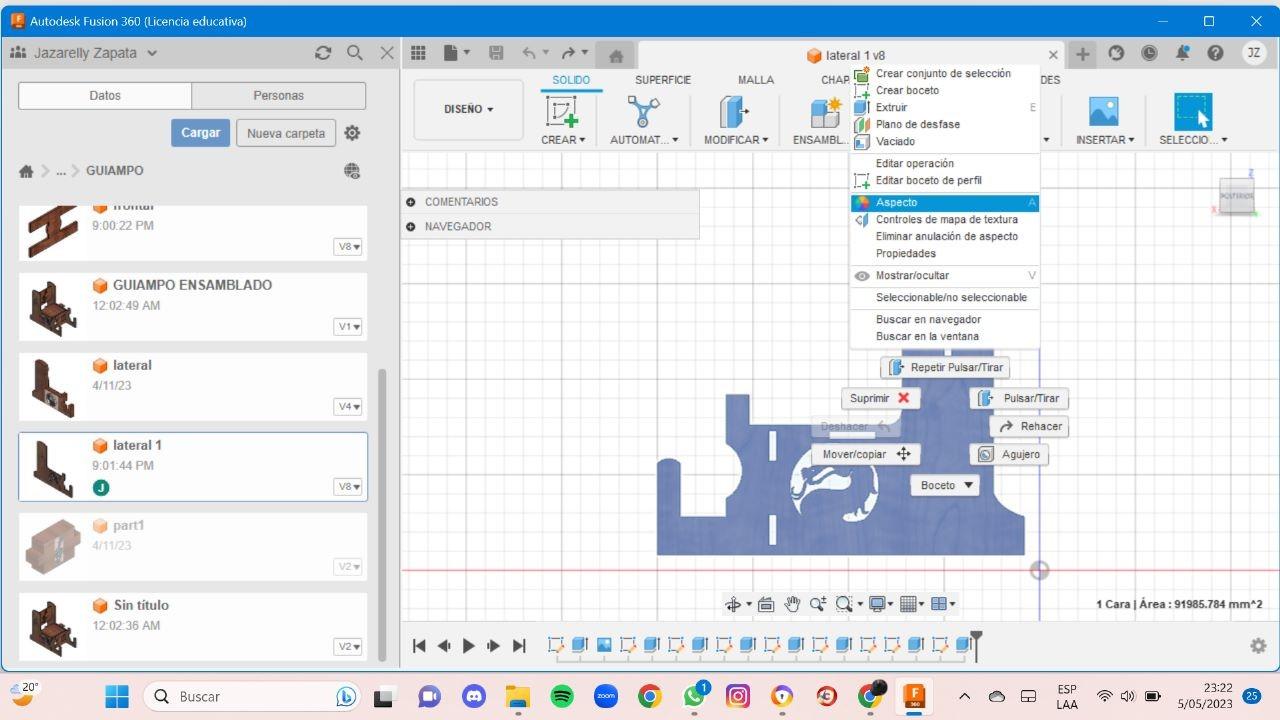Image resolution: width=1280 pixels, height=720 pixels.
Task: Open the SELECCIO... dropdown menu
Action: pos(1193,140)
